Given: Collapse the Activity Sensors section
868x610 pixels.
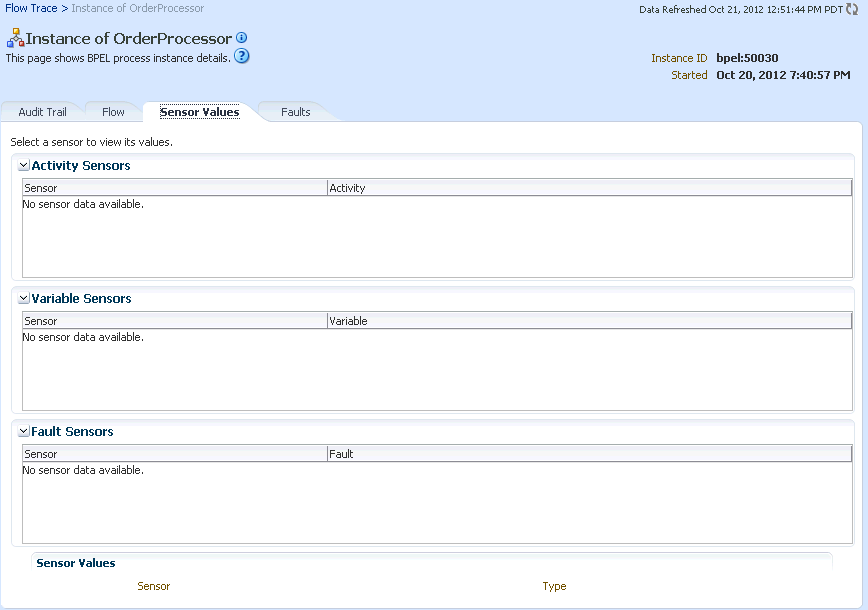Looking at the screenshot, I should (x=24, y=166).
